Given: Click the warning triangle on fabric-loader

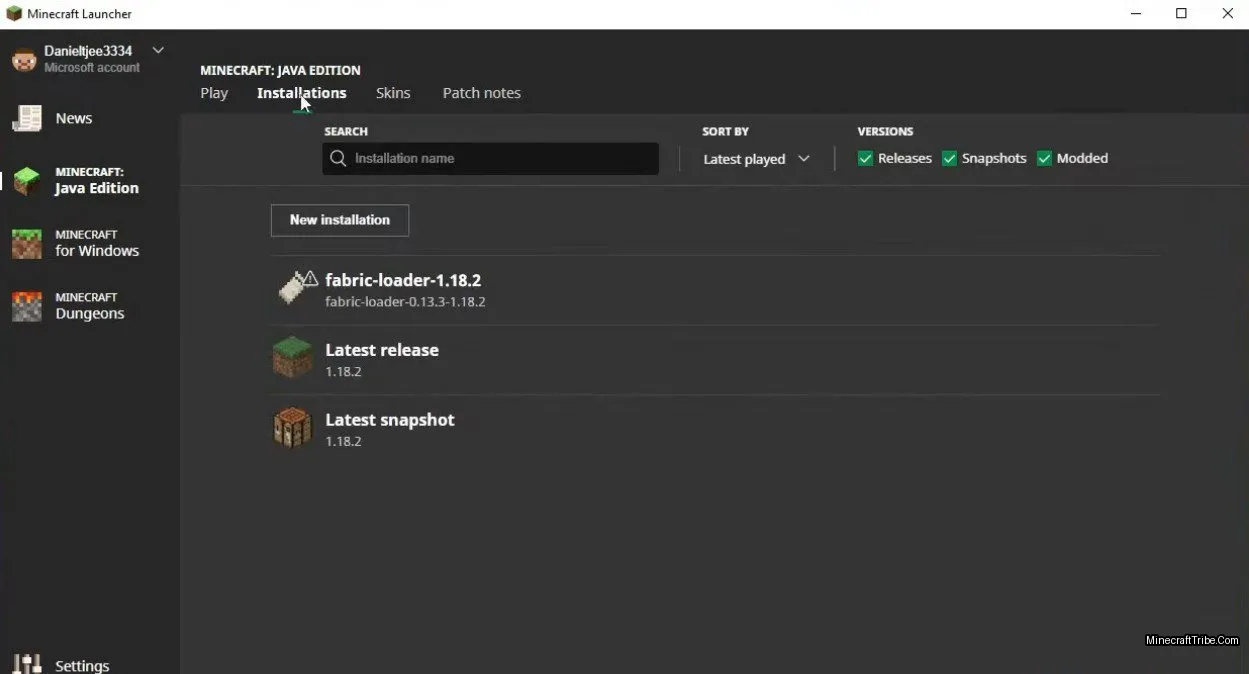Looking at the screenshot, I should tap(310, 278).
